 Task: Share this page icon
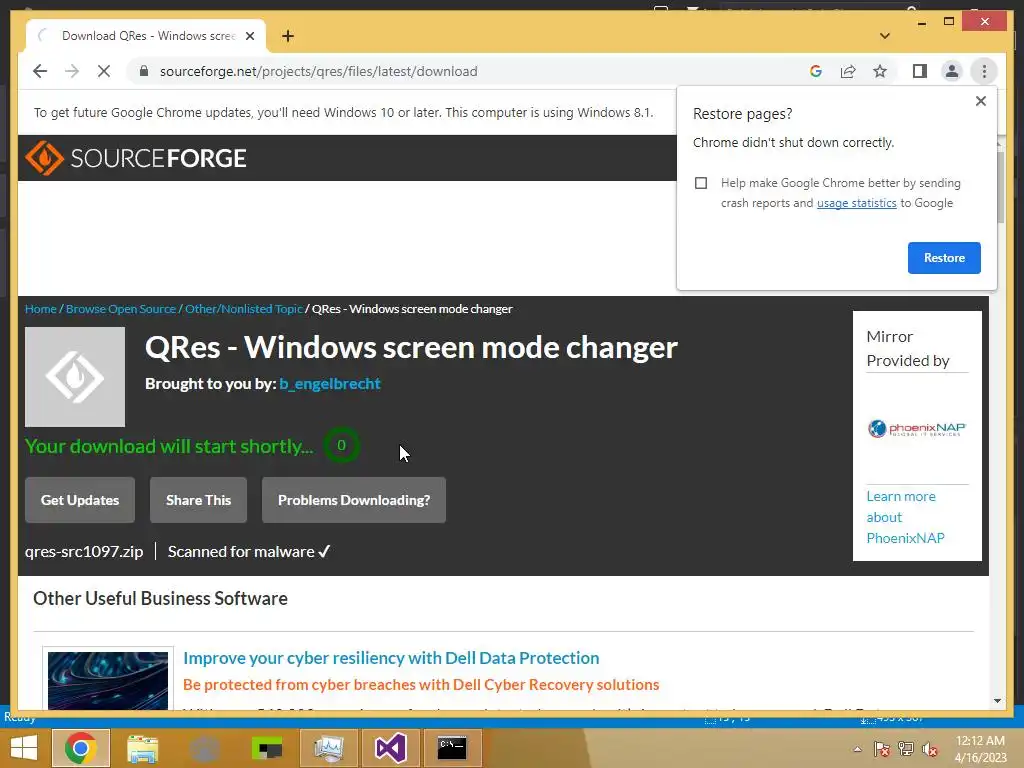(x=848, y=71)
